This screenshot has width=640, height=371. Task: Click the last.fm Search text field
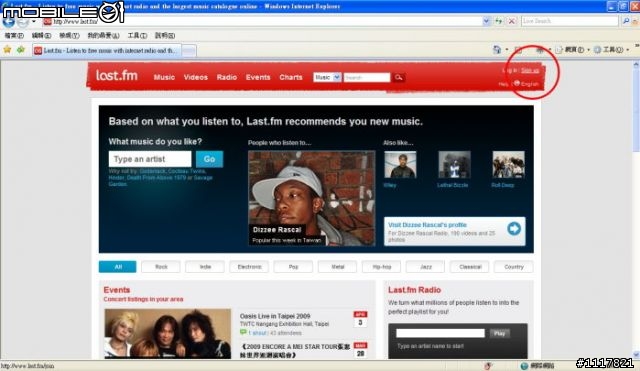click(x=367, y=77)
